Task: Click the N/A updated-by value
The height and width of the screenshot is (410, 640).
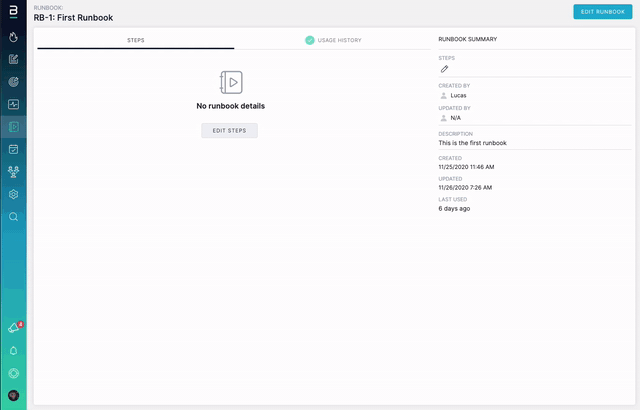Action: [456, 118]
